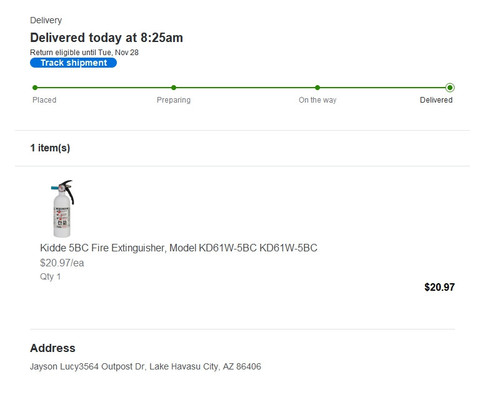Select the Lake Havasu City delivery address text
The width and height of the screenshot is (500, 414).
point(146,367)
